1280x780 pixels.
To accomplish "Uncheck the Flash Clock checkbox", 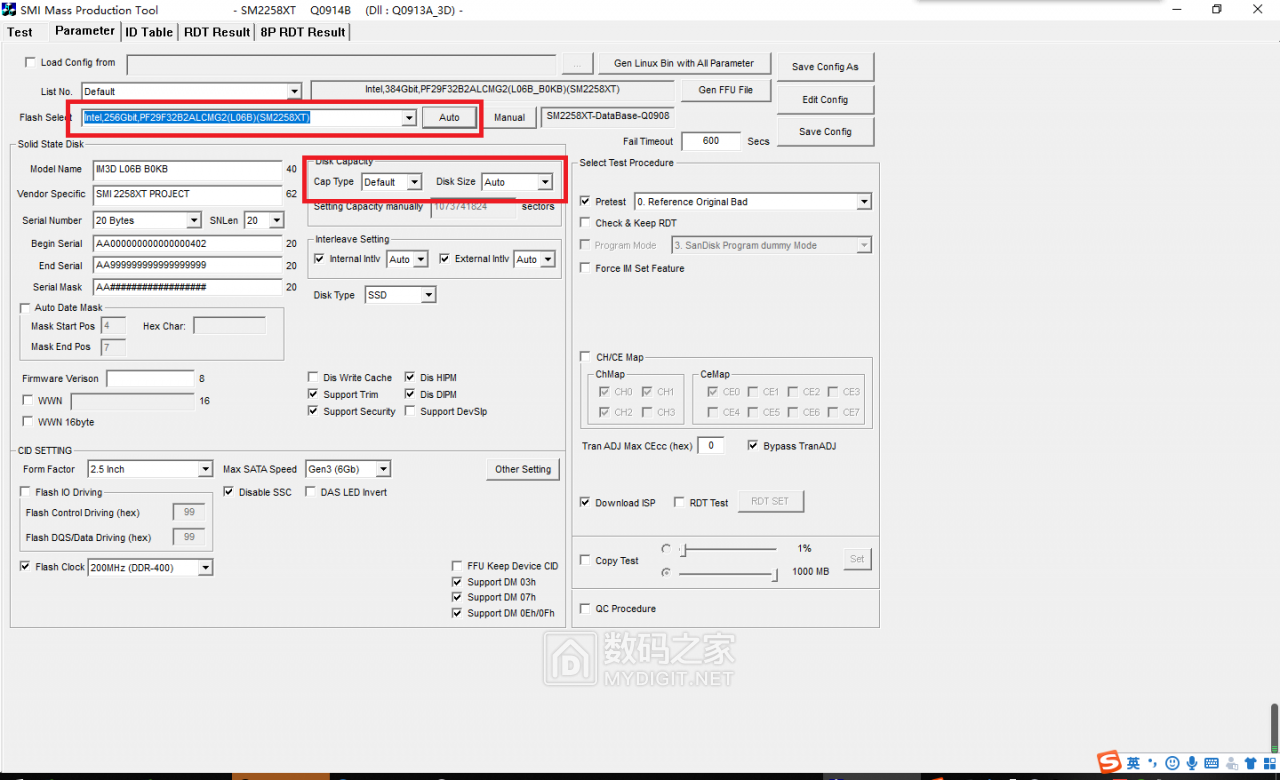I will coord(25,566).
